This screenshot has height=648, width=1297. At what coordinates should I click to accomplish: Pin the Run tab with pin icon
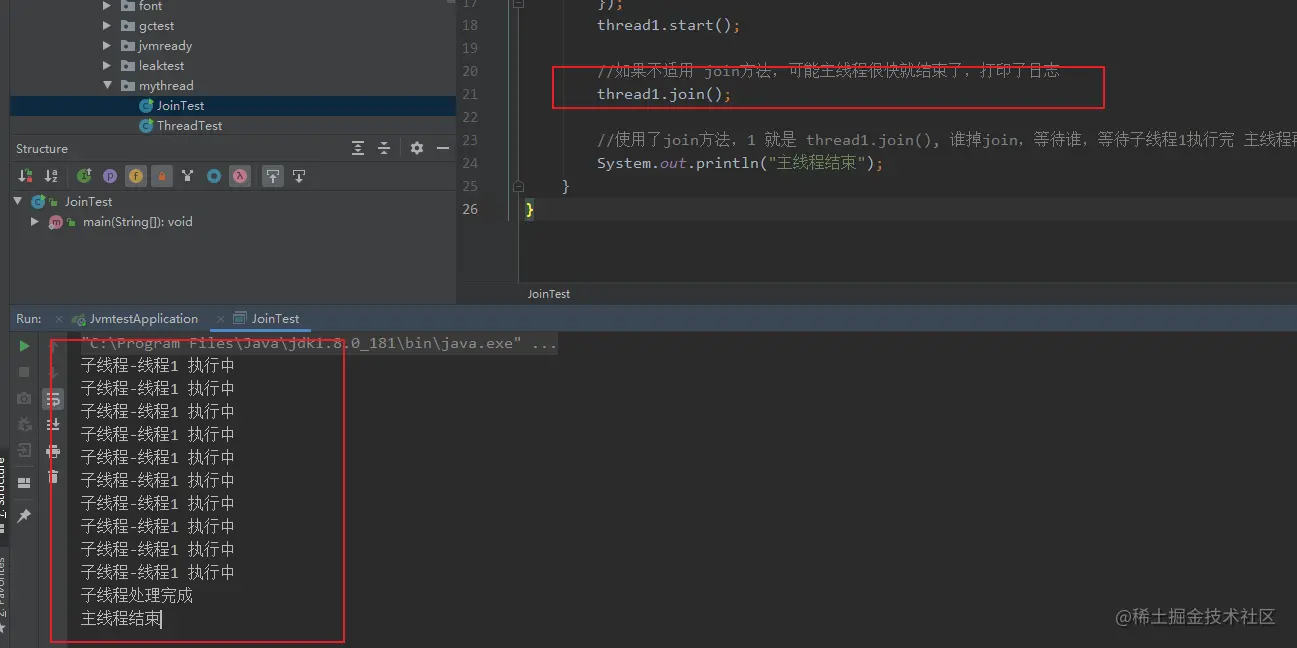pos(25,516)
